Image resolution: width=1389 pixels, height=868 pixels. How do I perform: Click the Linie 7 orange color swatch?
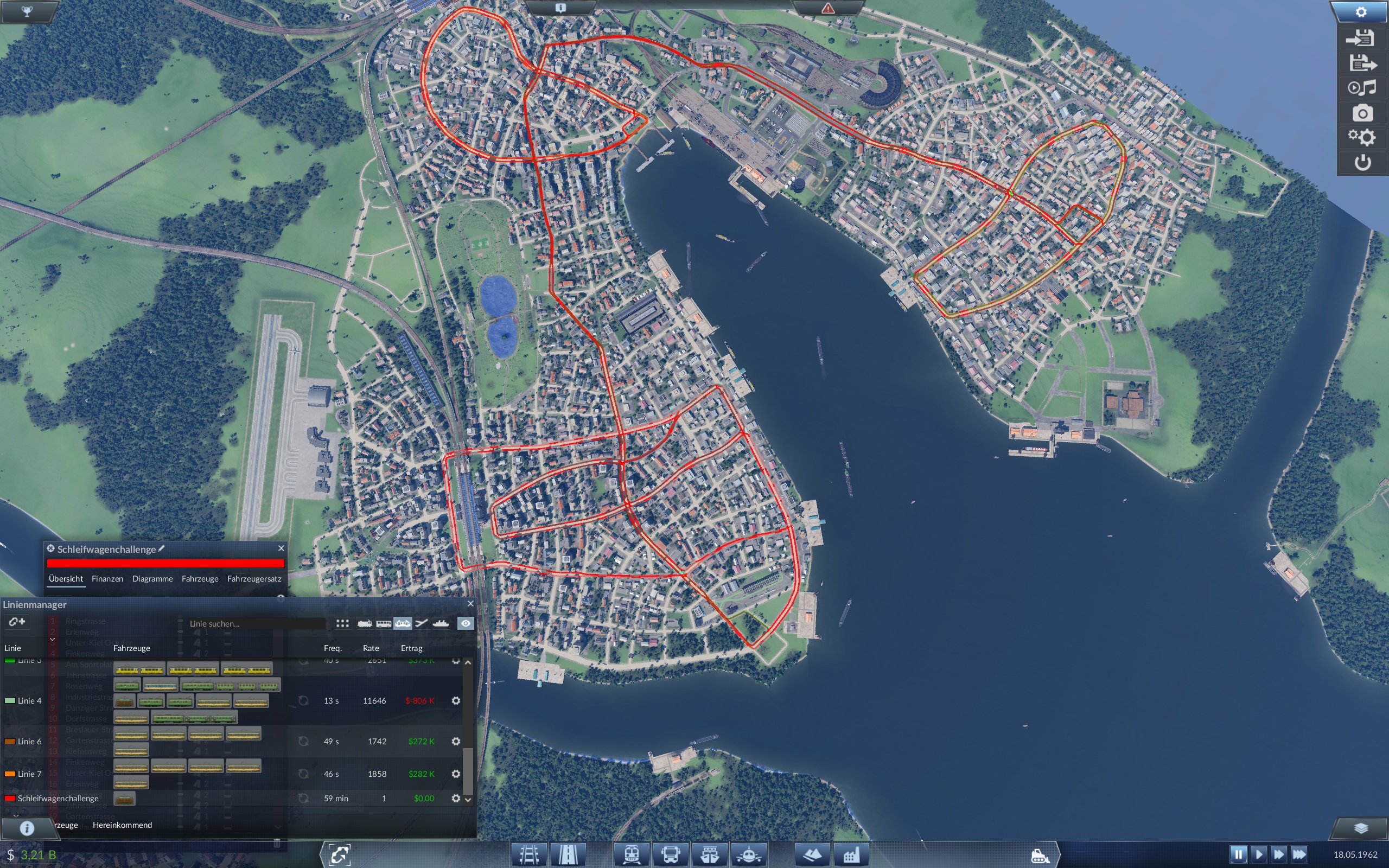(10, 774)
